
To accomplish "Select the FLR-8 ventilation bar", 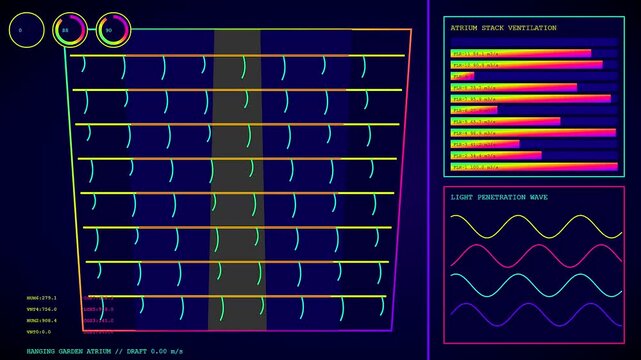I will click(x=513, y=87).
